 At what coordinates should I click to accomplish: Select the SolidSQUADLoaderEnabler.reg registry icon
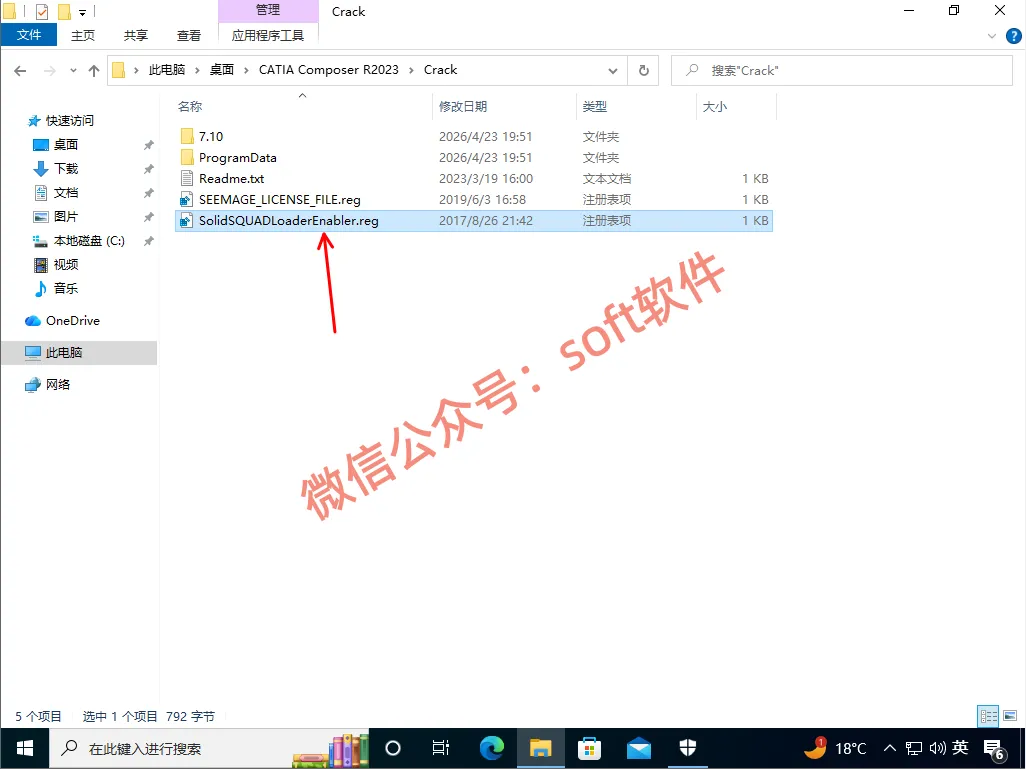click(187, 221)
